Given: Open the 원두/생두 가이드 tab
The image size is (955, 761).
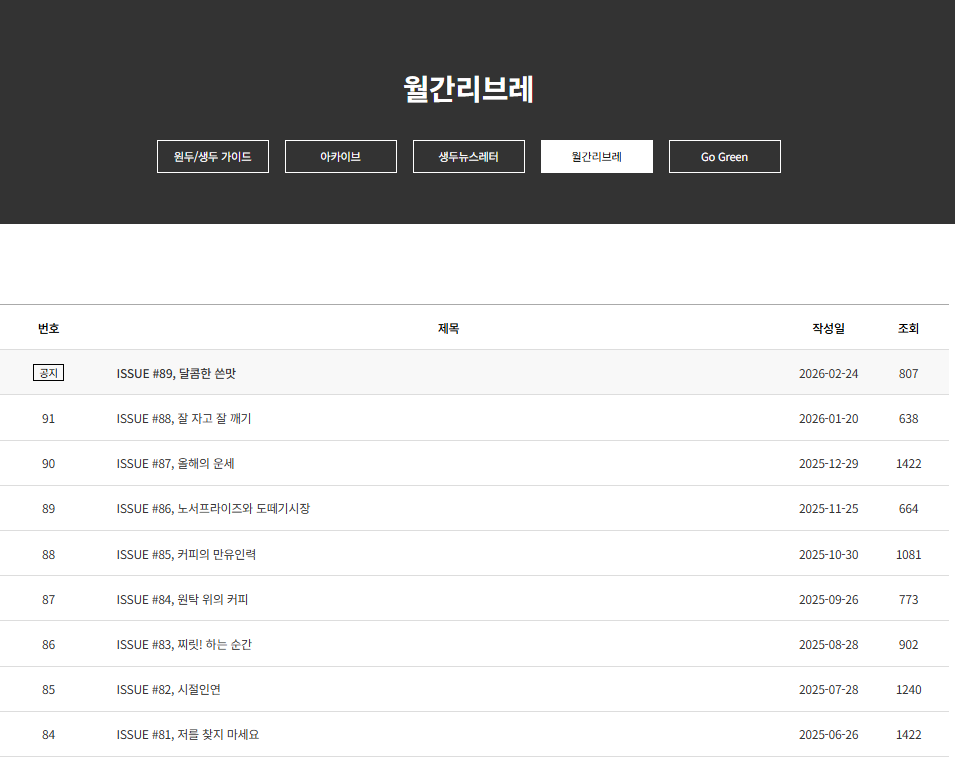Looking at the screenshot, I should pos(212,157).
